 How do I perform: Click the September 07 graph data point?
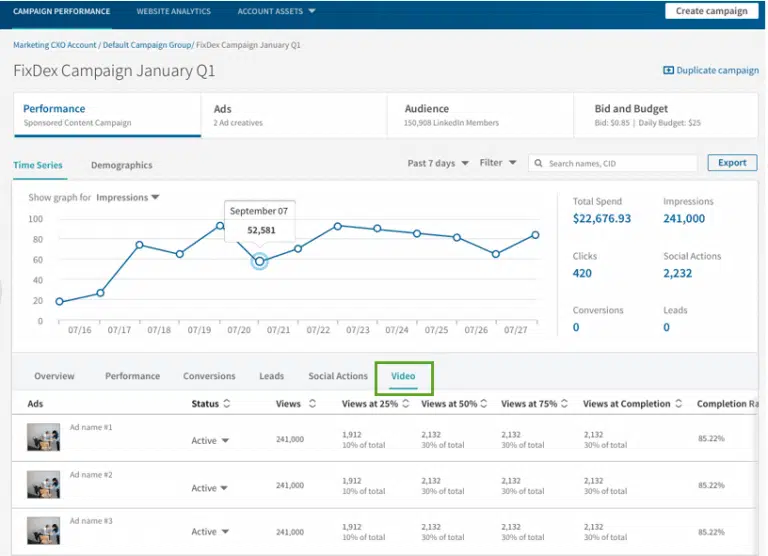[260, 261]
